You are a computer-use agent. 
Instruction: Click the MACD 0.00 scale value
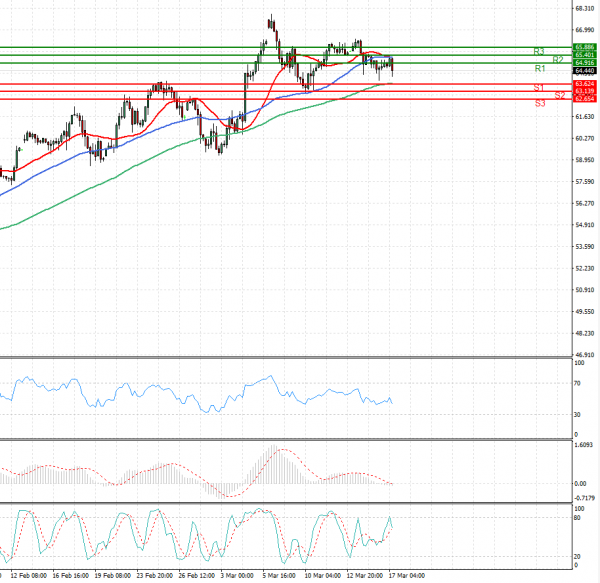pos(580,484)
